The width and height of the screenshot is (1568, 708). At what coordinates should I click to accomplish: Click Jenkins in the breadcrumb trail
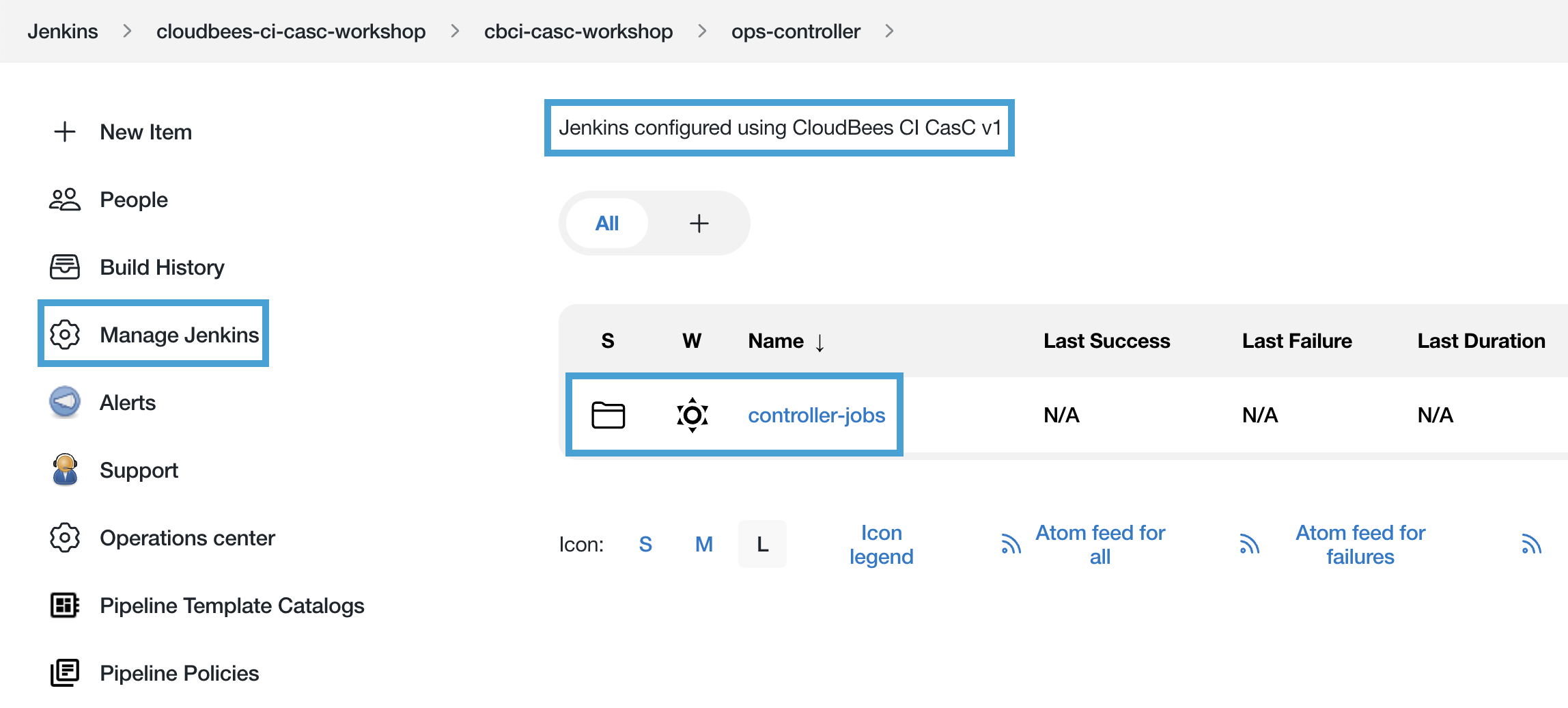[62, 31]
